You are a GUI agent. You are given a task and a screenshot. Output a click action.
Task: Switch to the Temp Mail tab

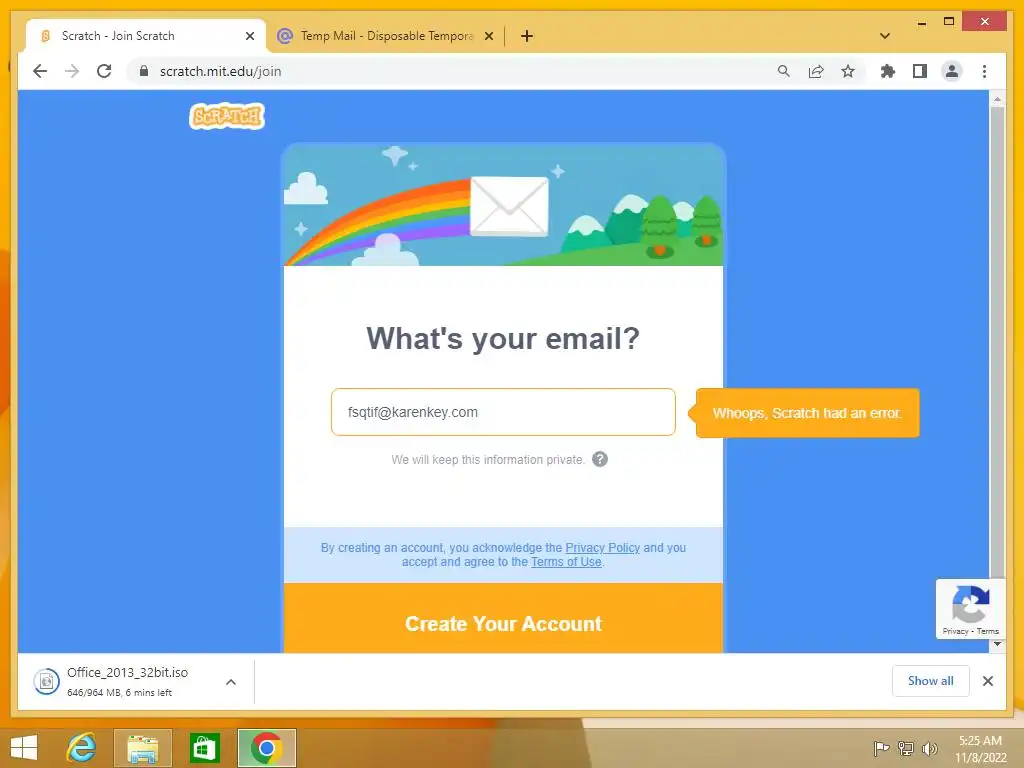pyautogui.click(x=385, y=36)
